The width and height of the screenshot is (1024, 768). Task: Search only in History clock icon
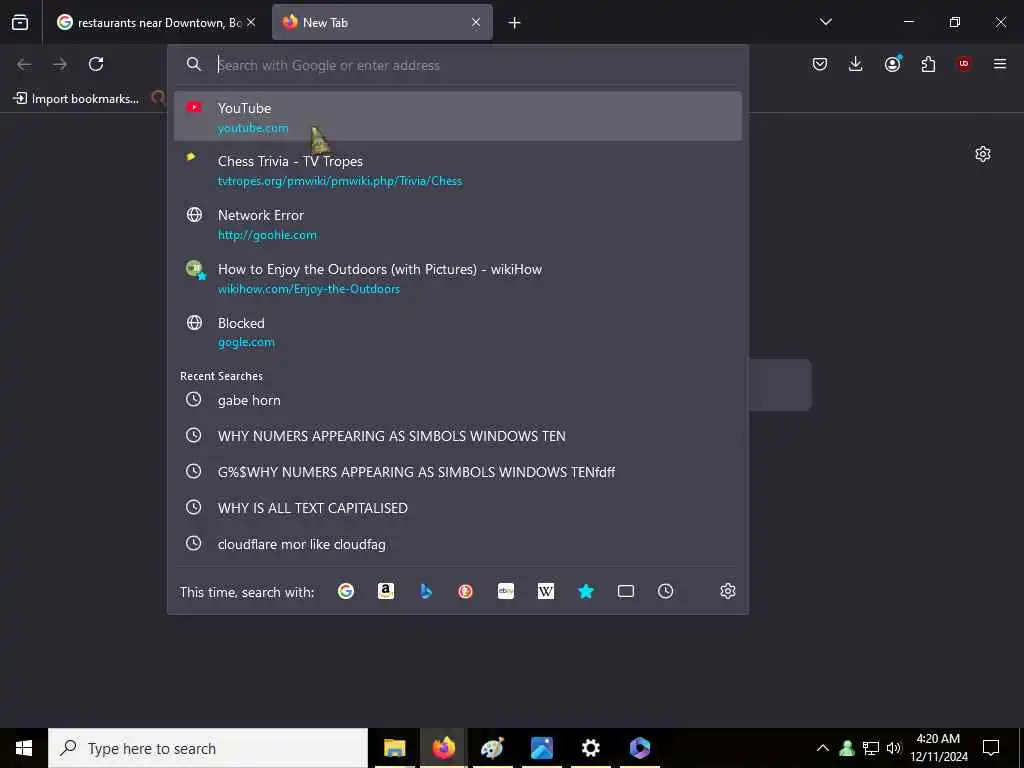(665, 591)
